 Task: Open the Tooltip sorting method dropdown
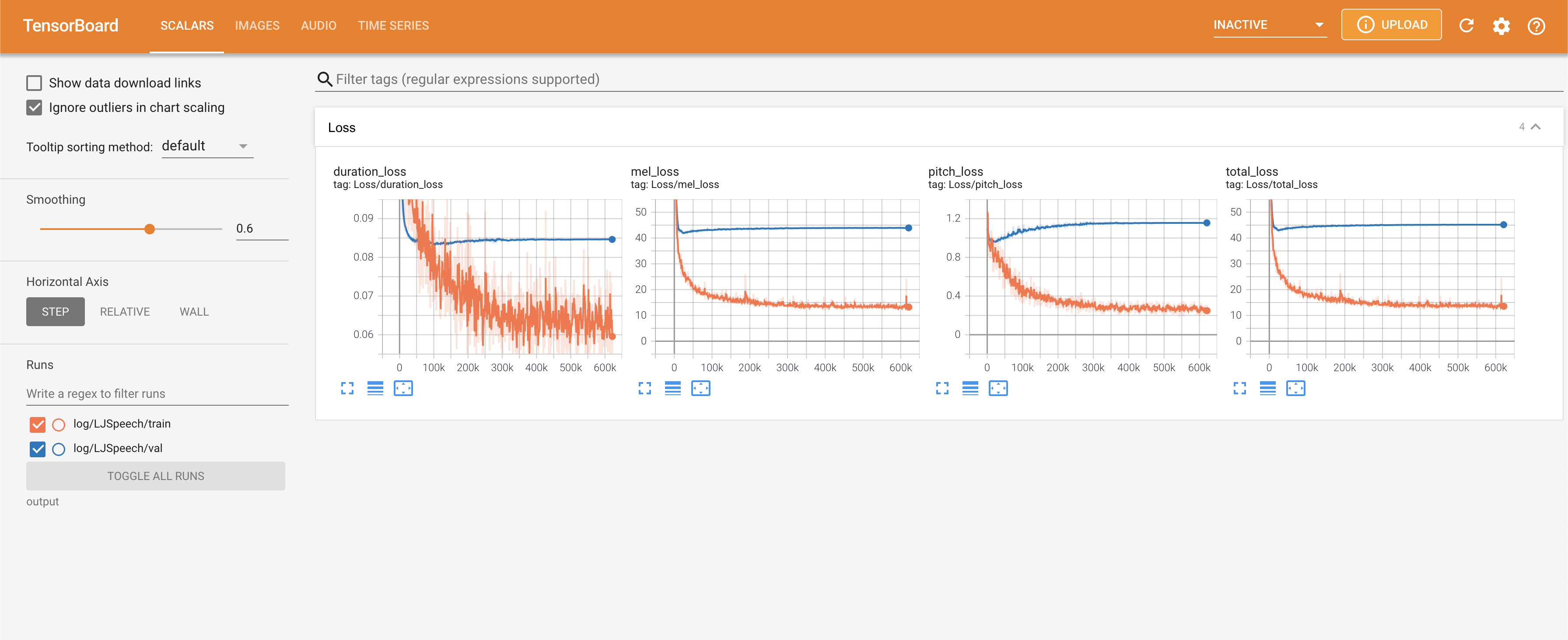point(207,146)
